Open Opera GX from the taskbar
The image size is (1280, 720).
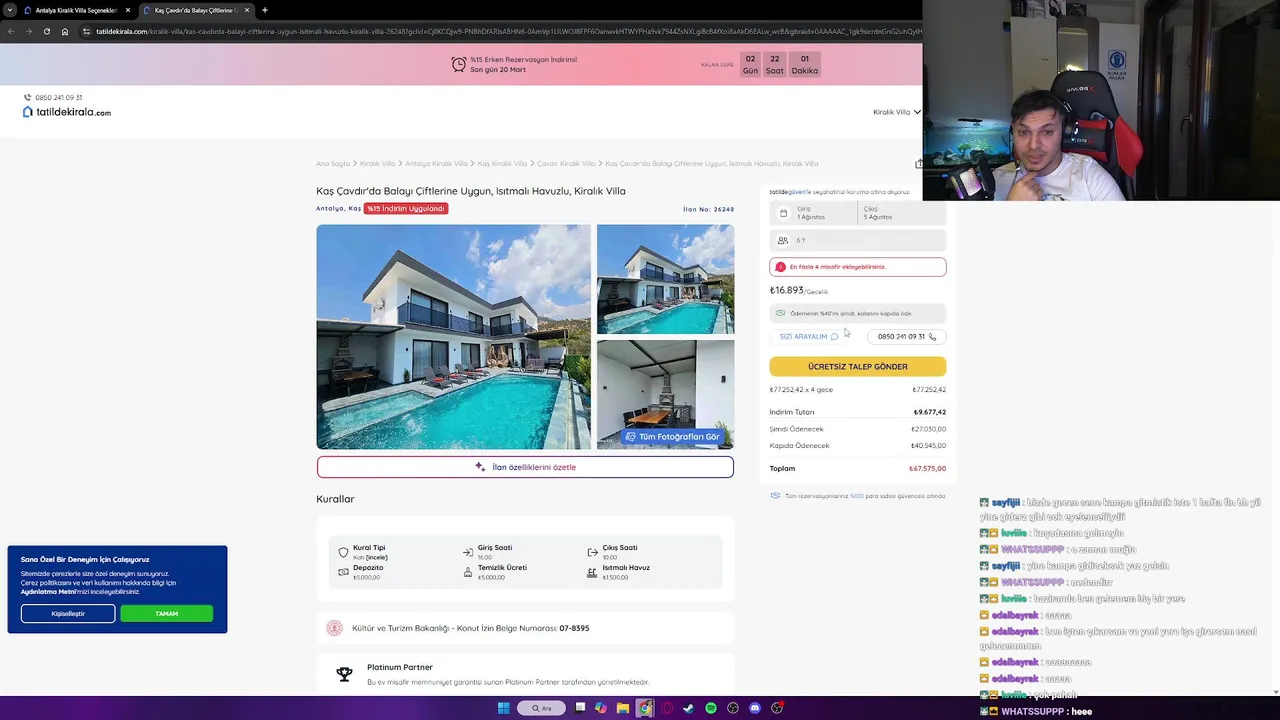click(x=667, y=708)
